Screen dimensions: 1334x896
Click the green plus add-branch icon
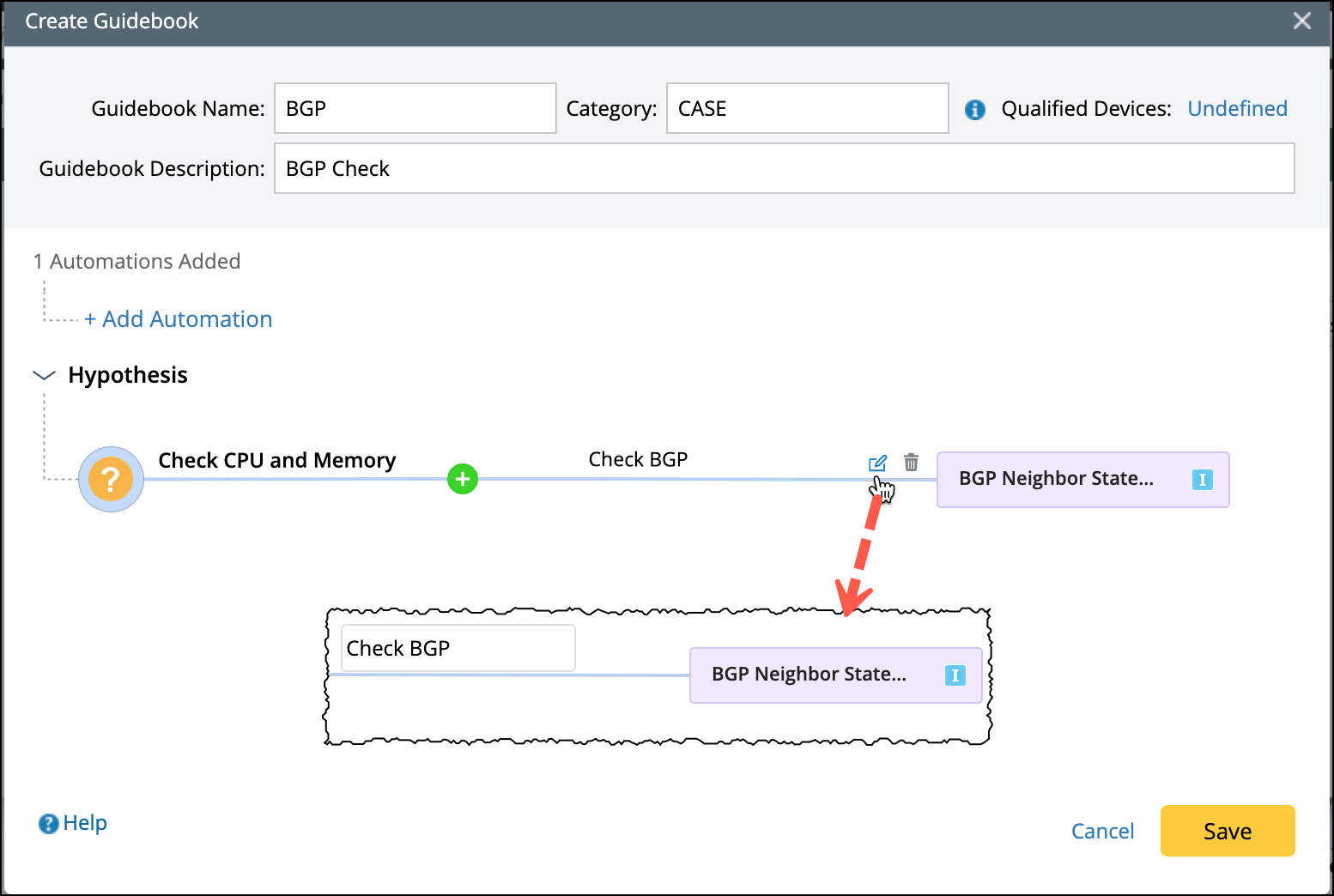pos(463,479)
